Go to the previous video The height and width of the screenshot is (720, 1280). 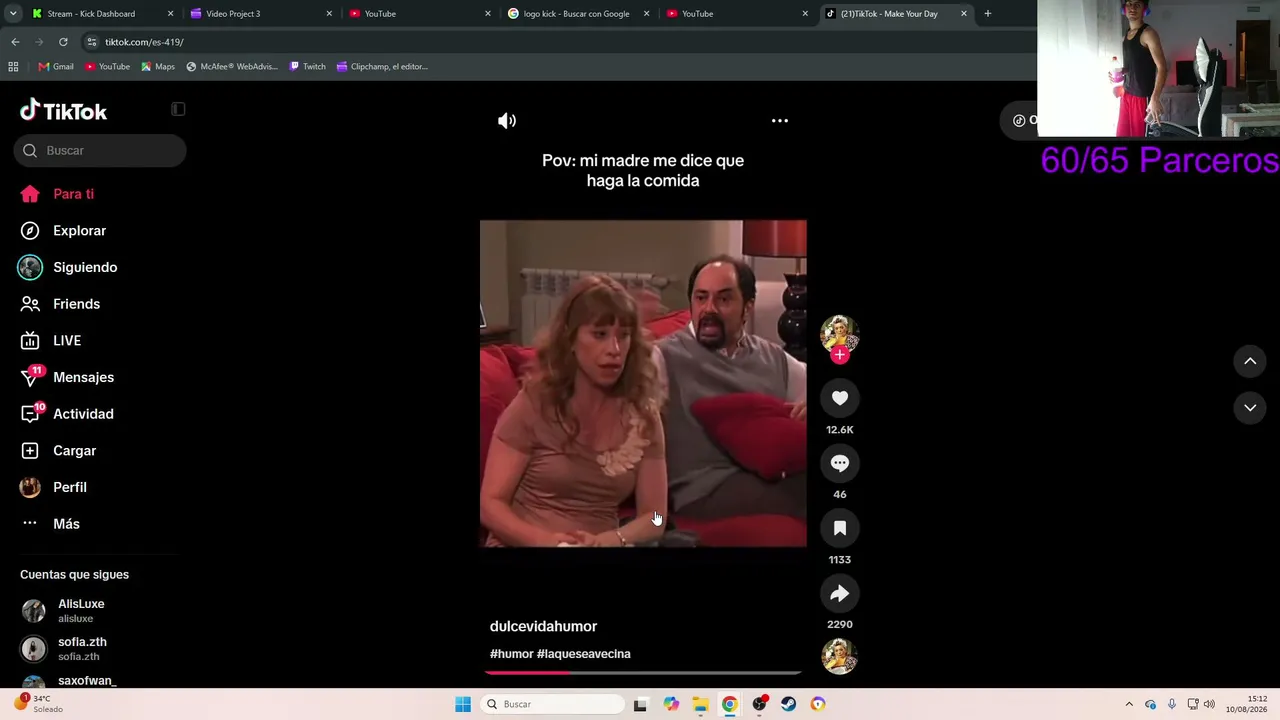pos(1250,361)
